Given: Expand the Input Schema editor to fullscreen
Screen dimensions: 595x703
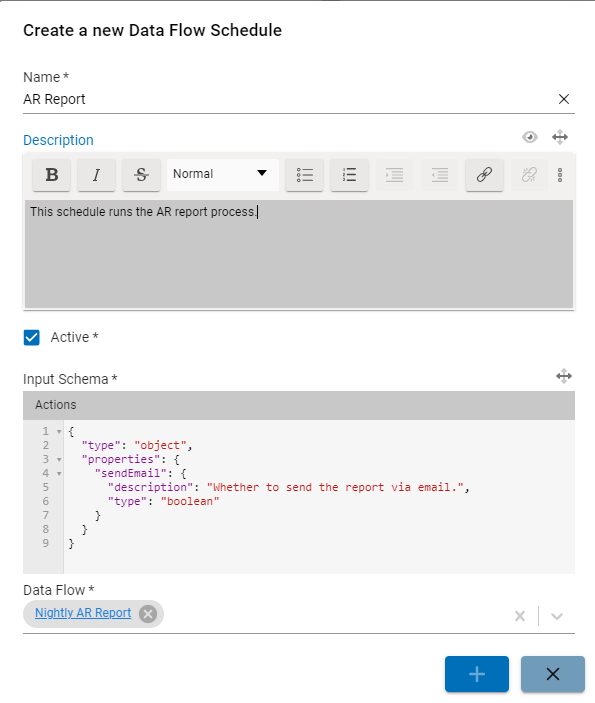Looking at the screenshot, I should [x=564, y=376].
